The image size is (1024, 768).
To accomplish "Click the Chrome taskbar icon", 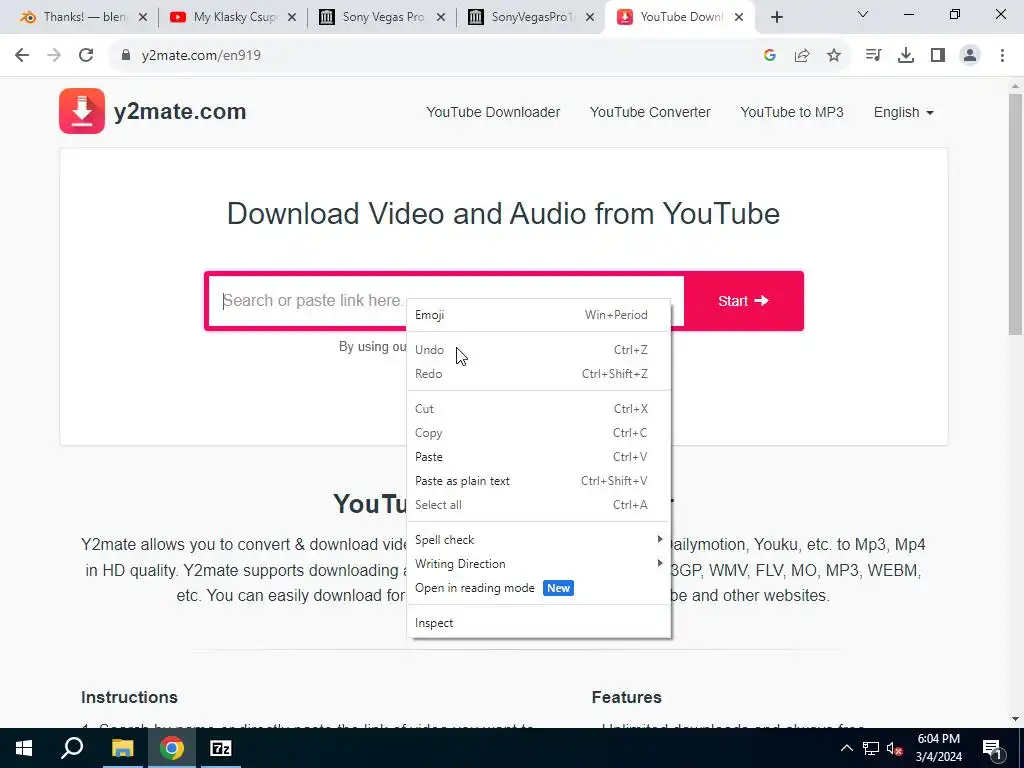I will coord(172,748).
